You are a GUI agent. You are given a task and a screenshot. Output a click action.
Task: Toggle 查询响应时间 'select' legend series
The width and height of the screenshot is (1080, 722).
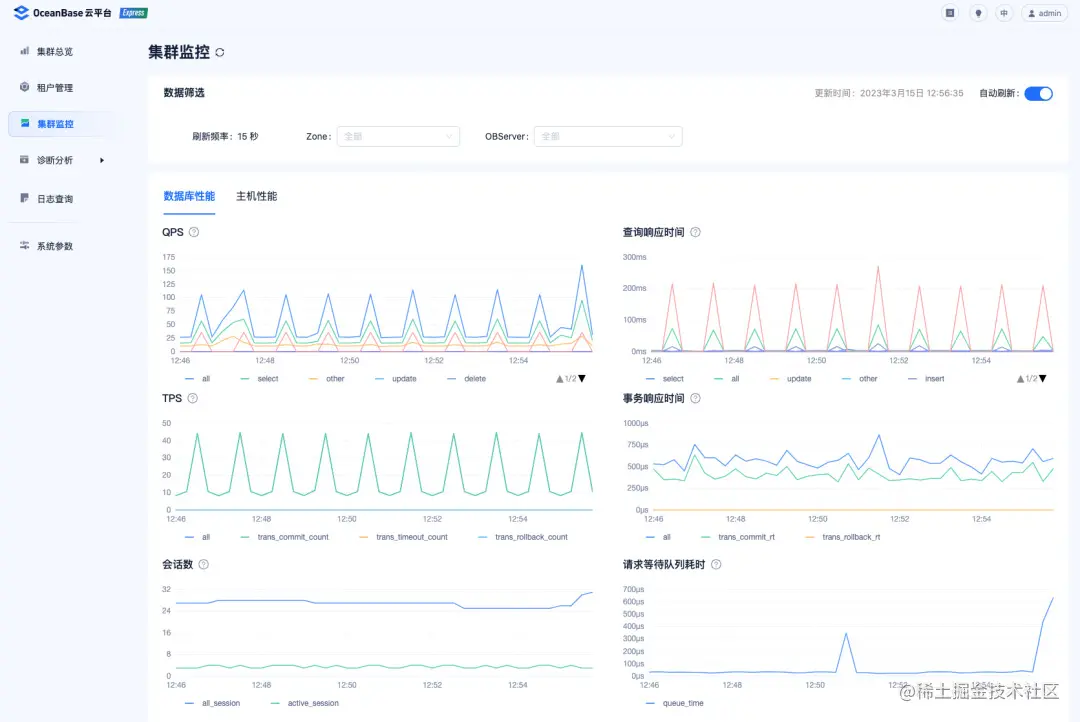[x=665, y=379]
